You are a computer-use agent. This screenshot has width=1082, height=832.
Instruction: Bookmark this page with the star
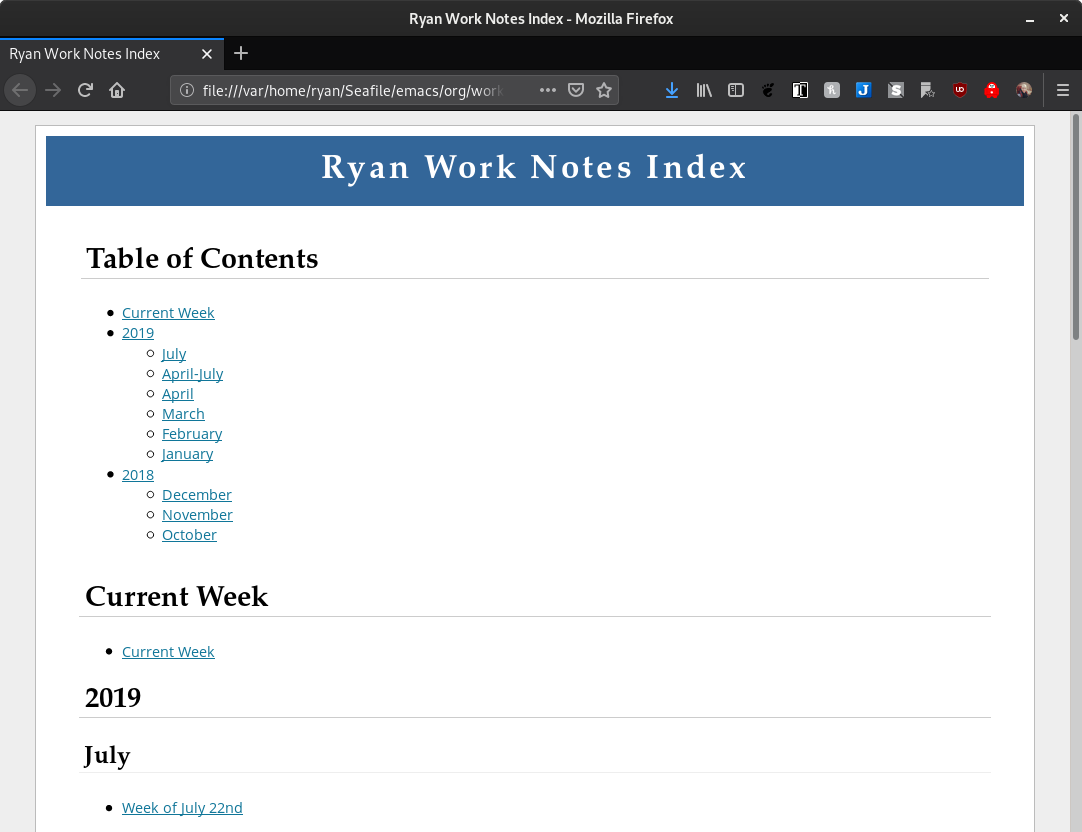coord(604,90)
